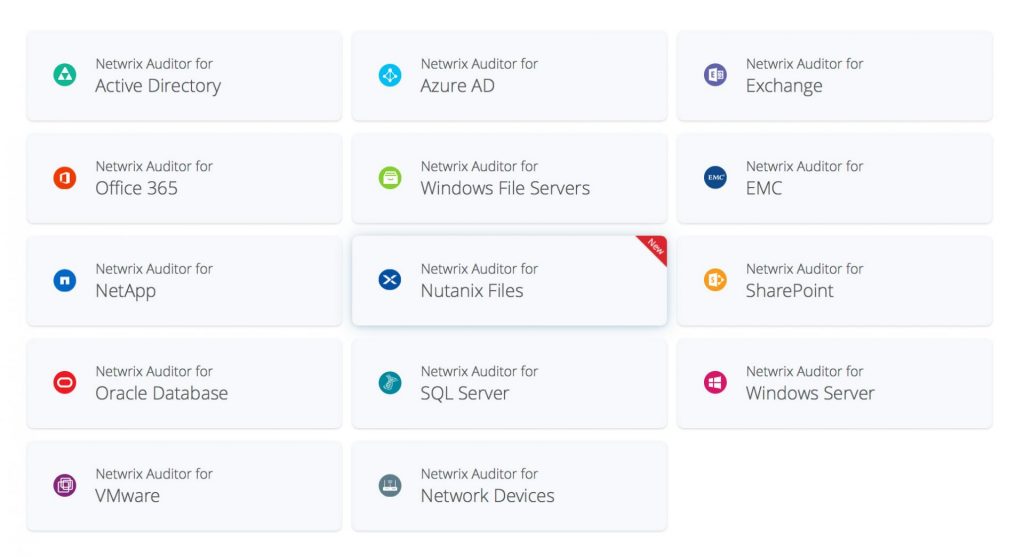Click the teal SQL Server icon

390,383
